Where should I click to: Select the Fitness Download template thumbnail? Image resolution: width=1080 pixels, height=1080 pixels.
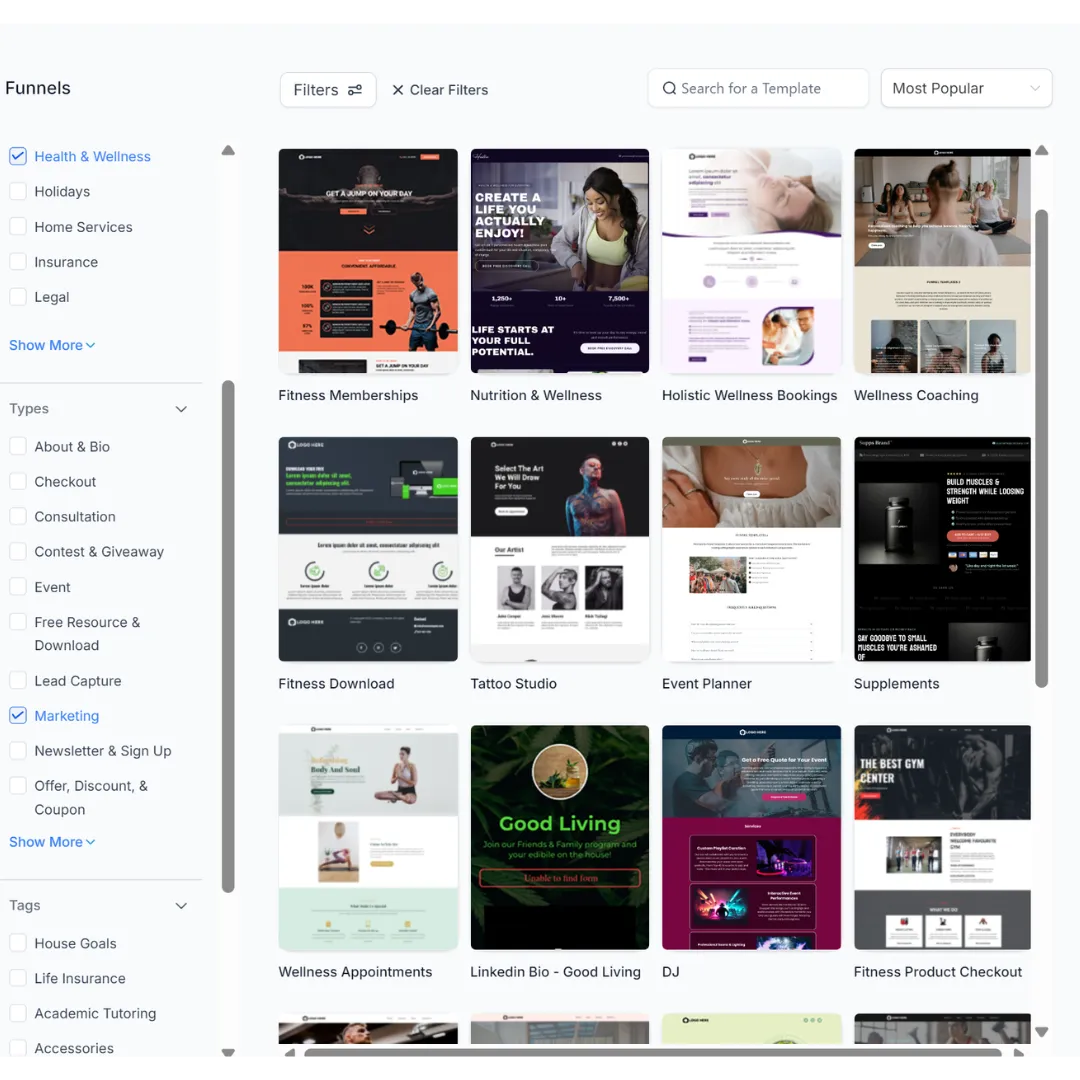tap(368, 549)
